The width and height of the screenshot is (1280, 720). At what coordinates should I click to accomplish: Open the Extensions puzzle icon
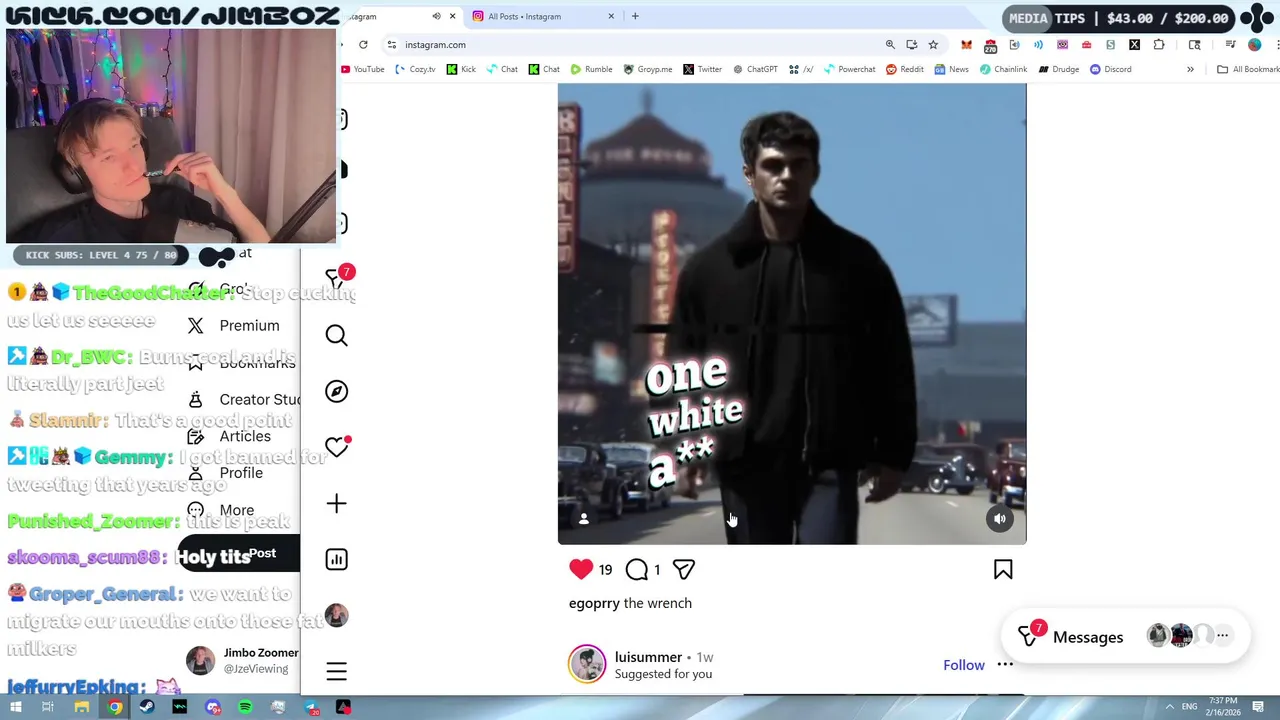tap(1159, 44)
